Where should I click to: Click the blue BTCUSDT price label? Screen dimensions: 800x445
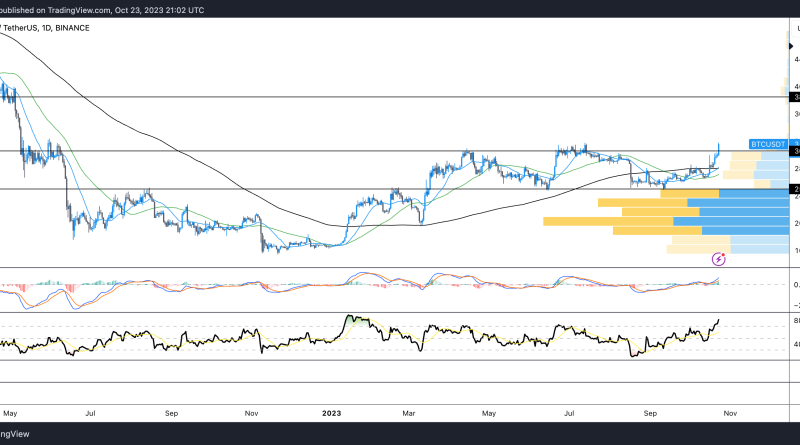click(768, 144)
